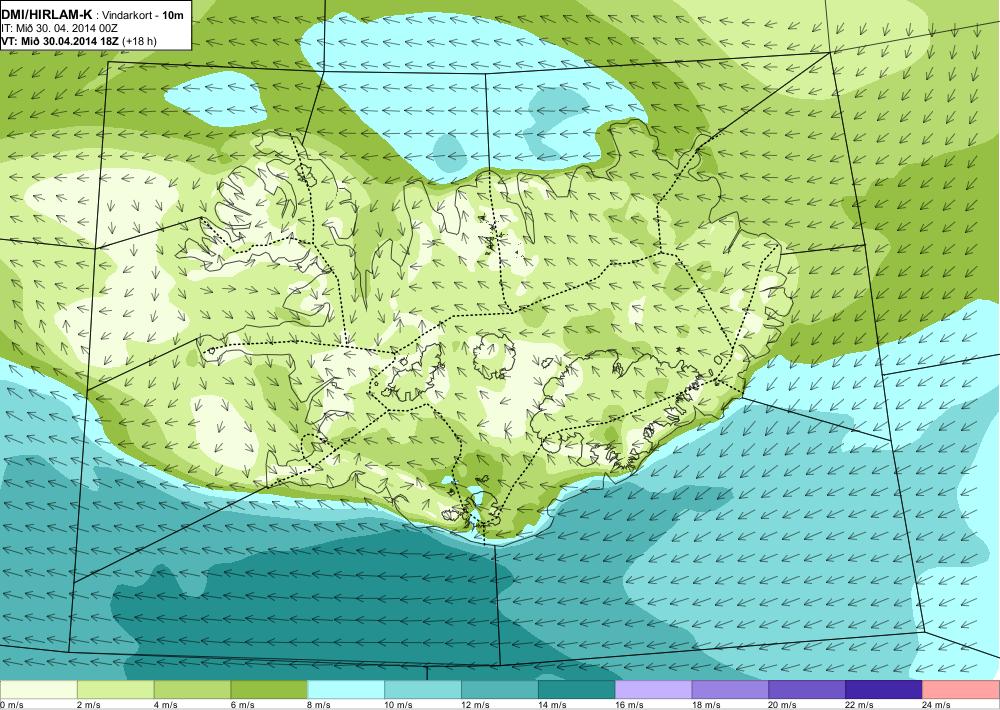Click the '8 m/s' legend label

320,705
